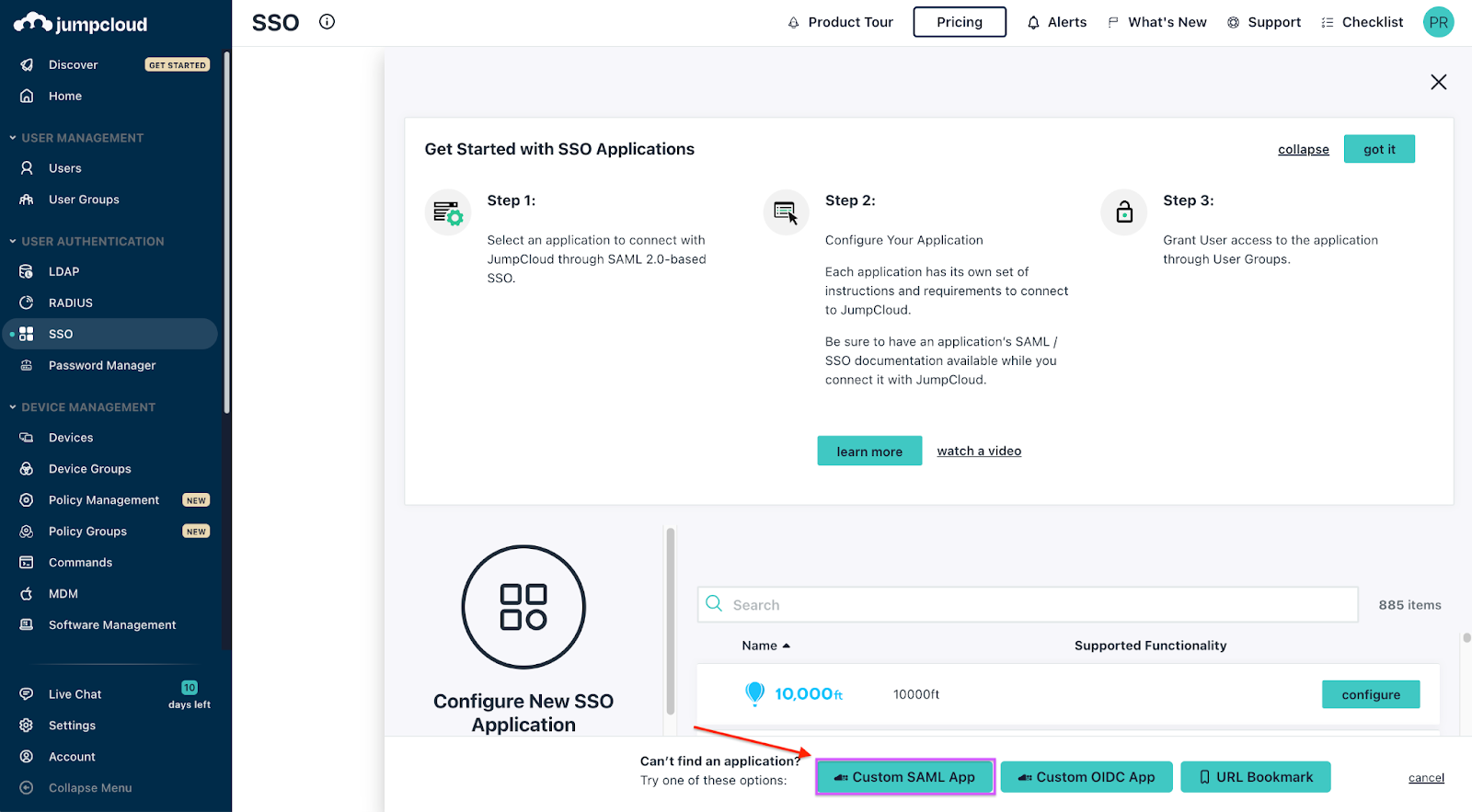The image size is (1472, 812).
Task: Select the Commands sidebar item
Action: [x=80, y=563]
